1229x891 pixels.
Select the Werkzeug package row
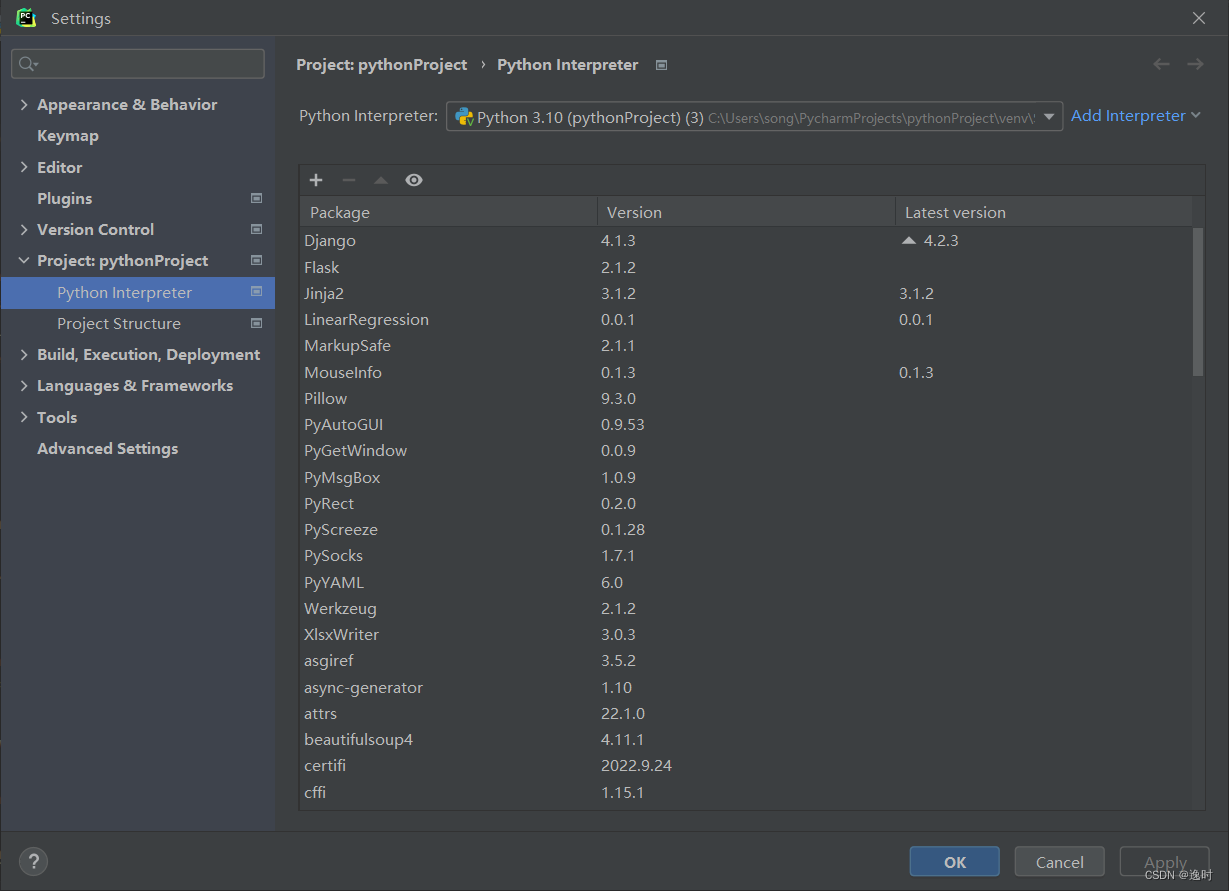click(746, 608)
